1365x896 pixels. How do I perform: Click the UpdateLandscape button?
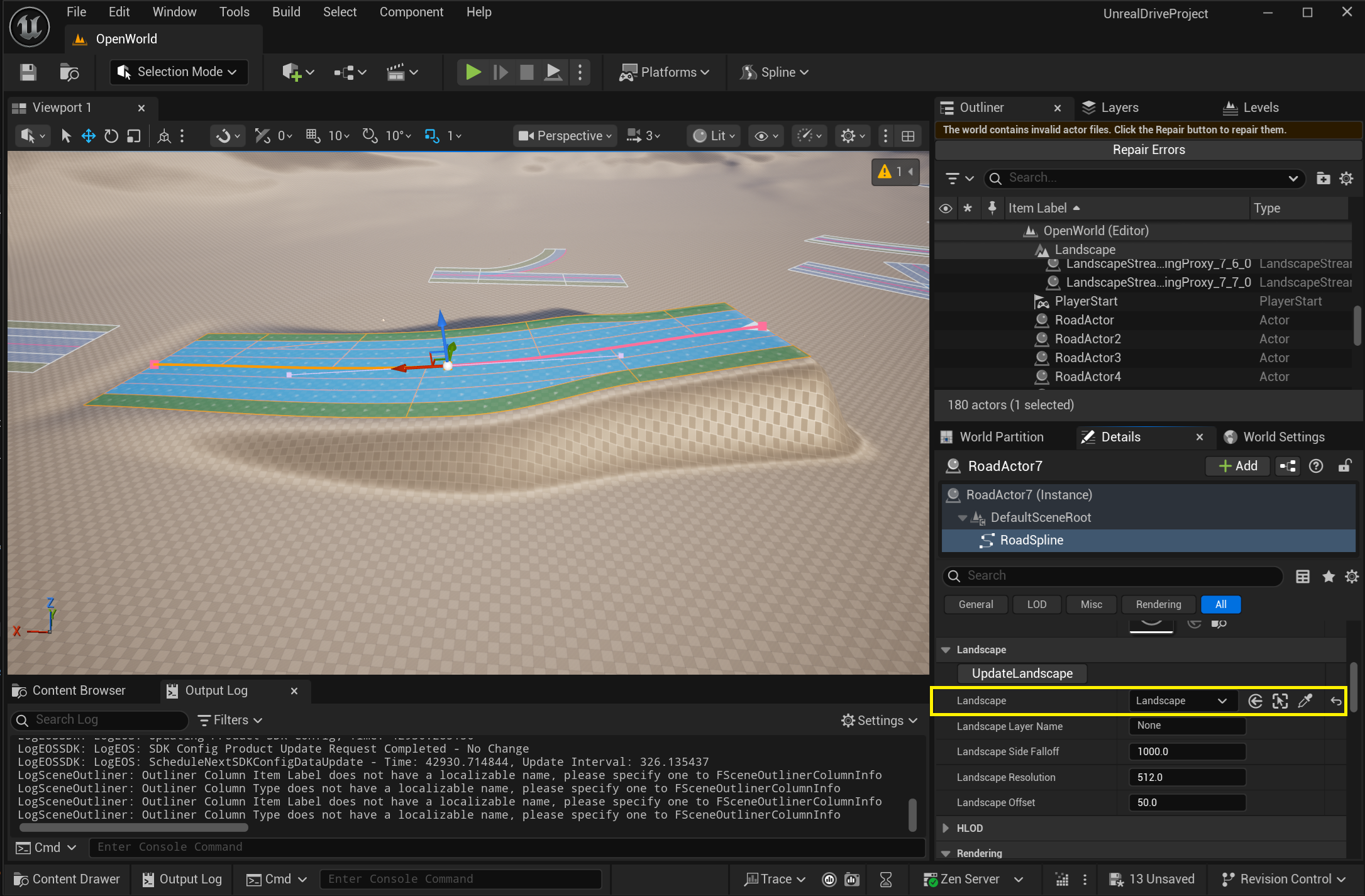click(x=1022, y=673)
